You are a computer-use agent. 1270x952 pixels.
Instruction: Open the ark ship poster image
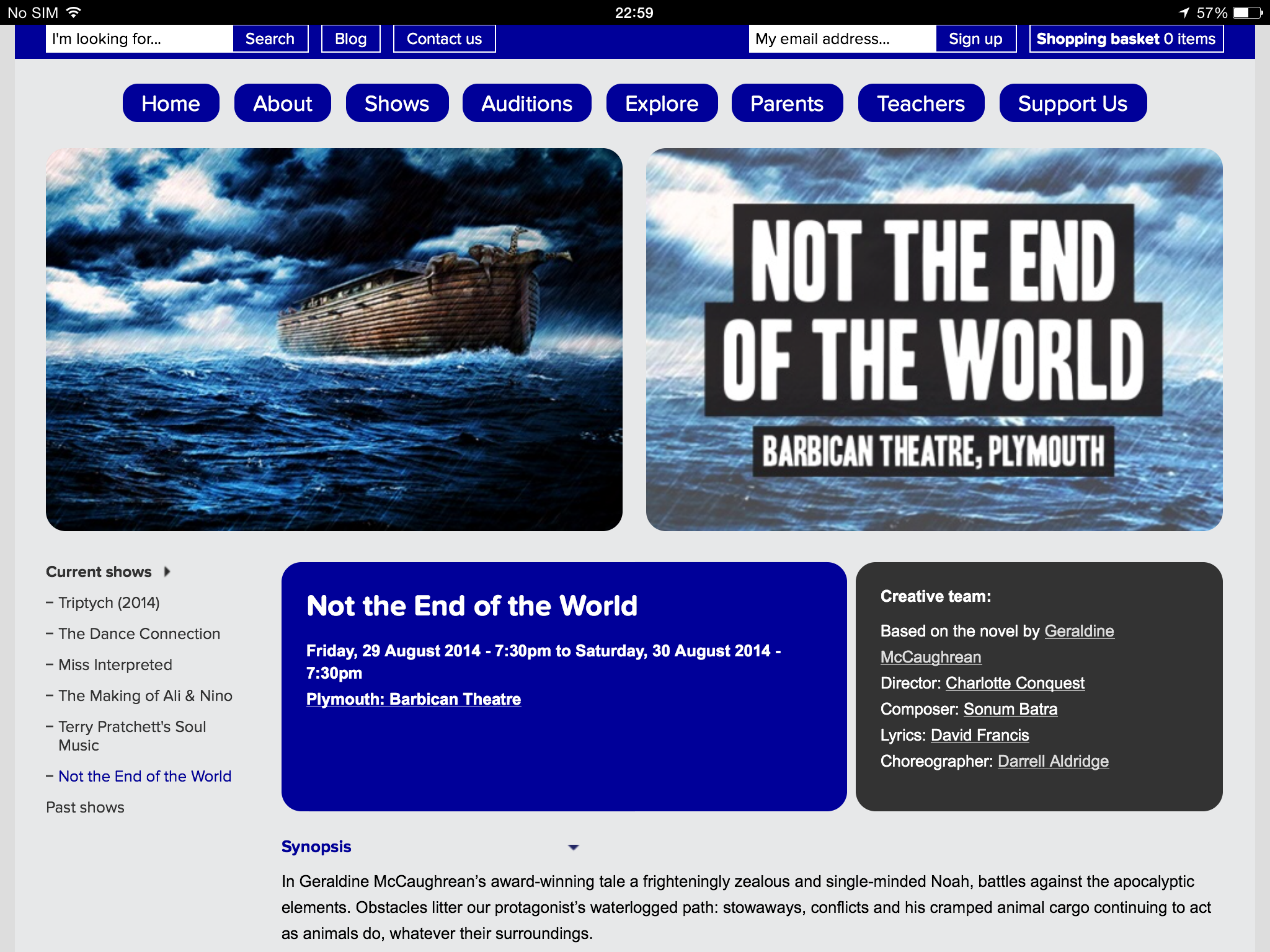(334, 340)
